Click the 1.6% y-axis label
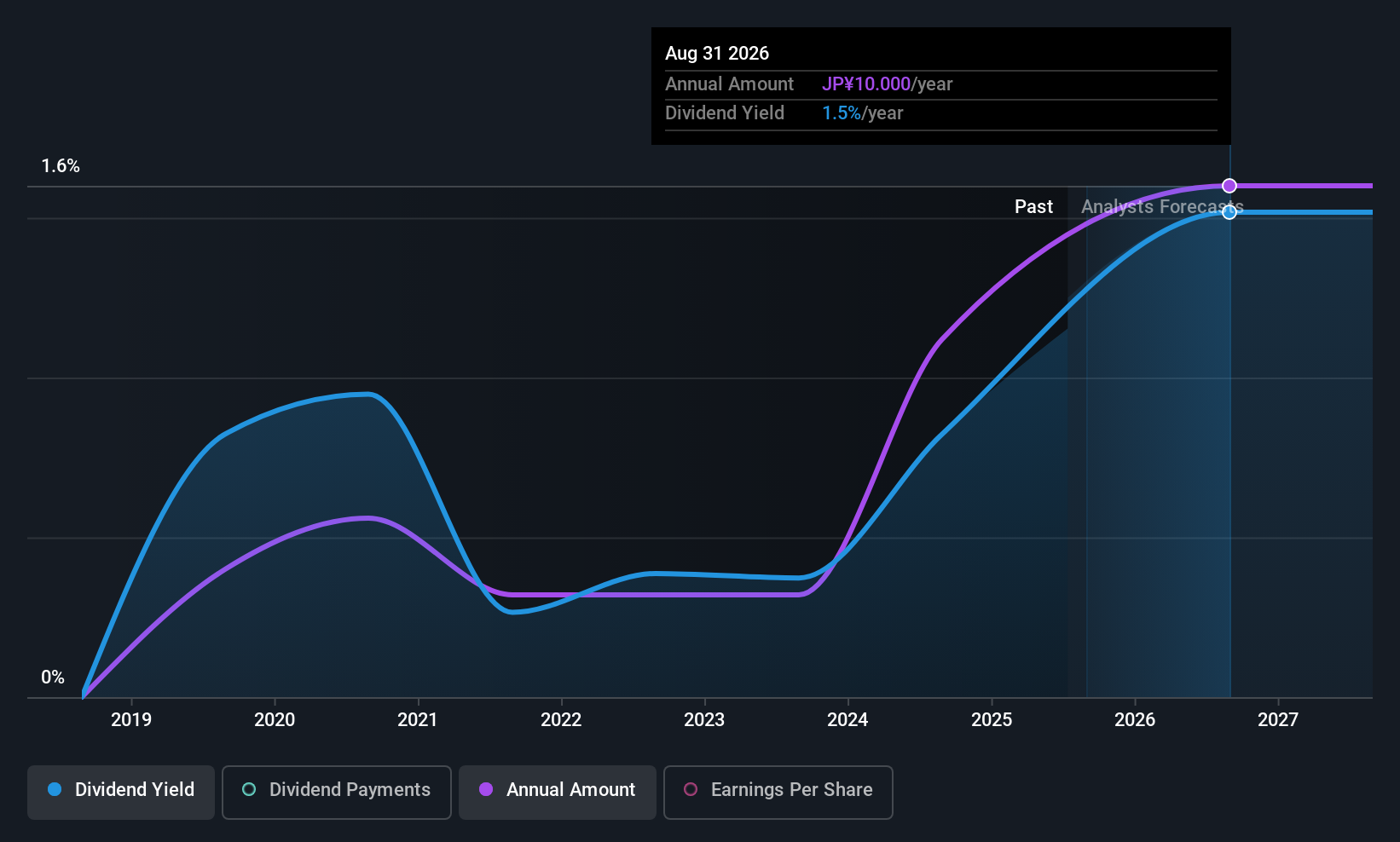This screenshot has height=842, width=1400. pos(61,166)
